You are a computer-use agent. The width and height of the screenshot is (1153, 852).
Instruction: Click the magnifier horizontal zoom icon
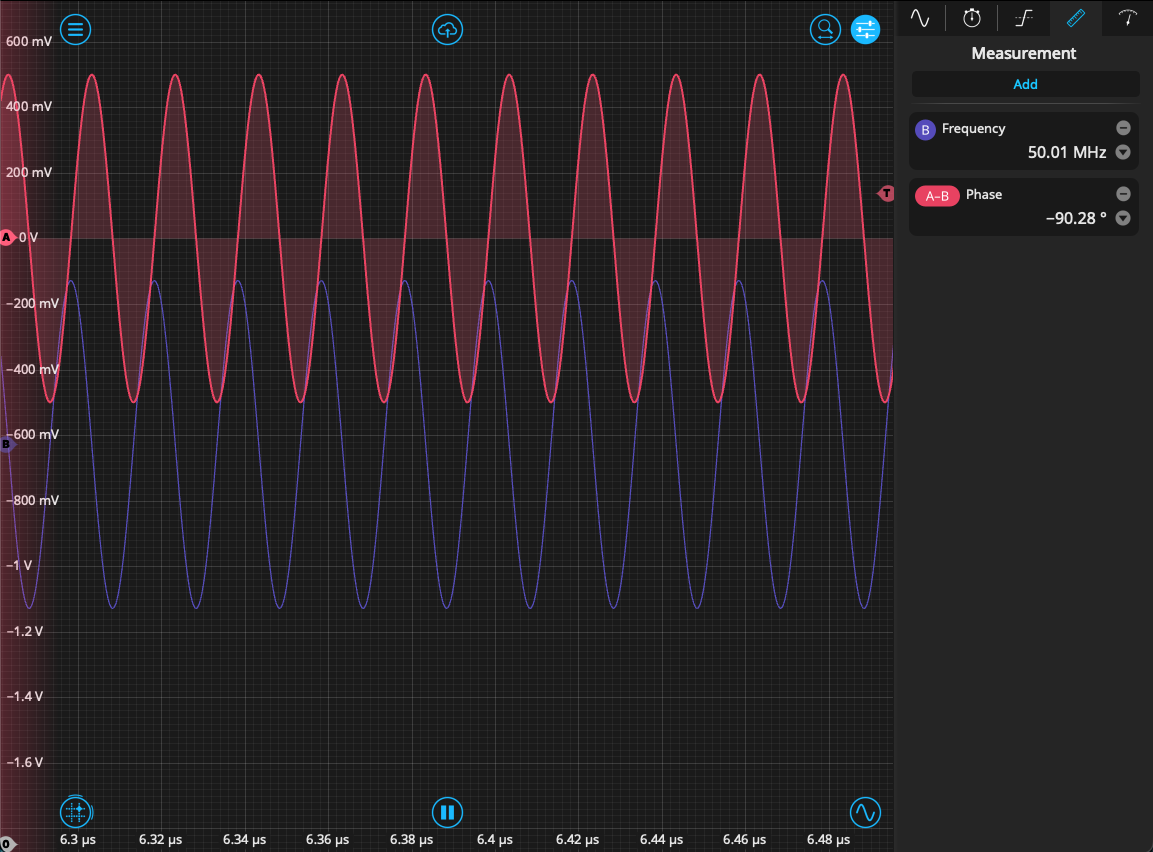click(x=825, y=29)
